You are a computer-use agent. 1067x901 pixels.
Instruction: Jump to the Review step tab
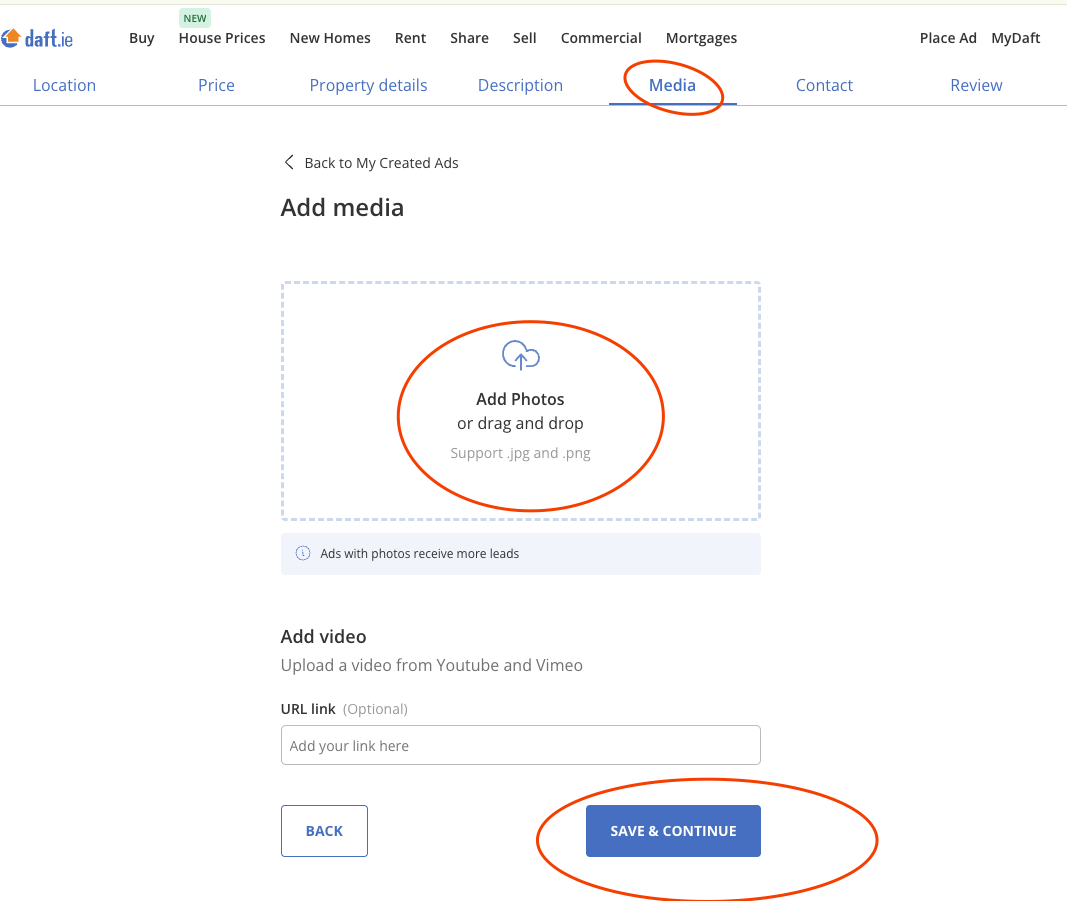point(976,85)
